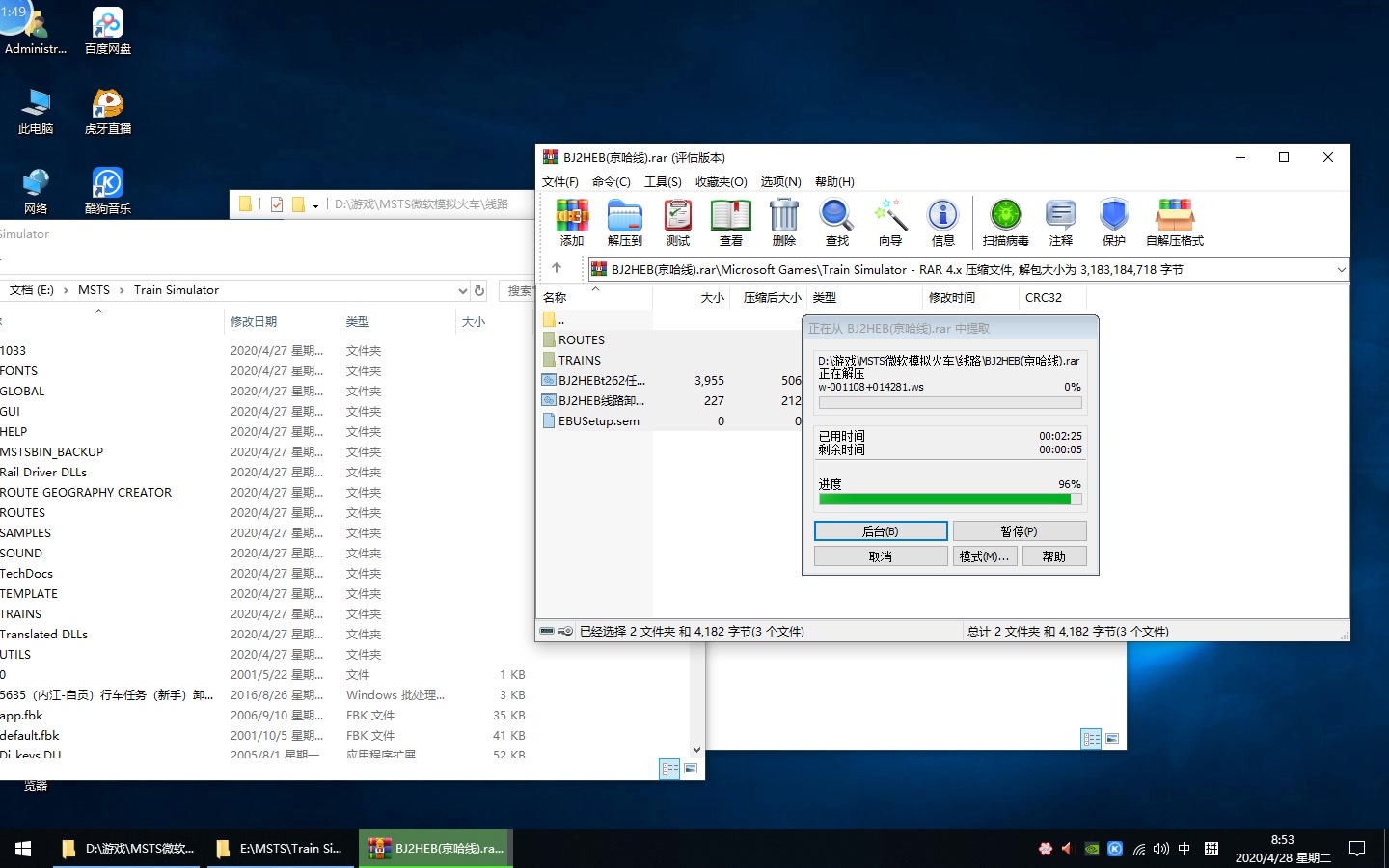Image resolution: width=1389 pixels, height=868 pixels.
Task: Click the quick access toolbar dropdown arrow
Action: pyautogui.click(x=315, y=204)
